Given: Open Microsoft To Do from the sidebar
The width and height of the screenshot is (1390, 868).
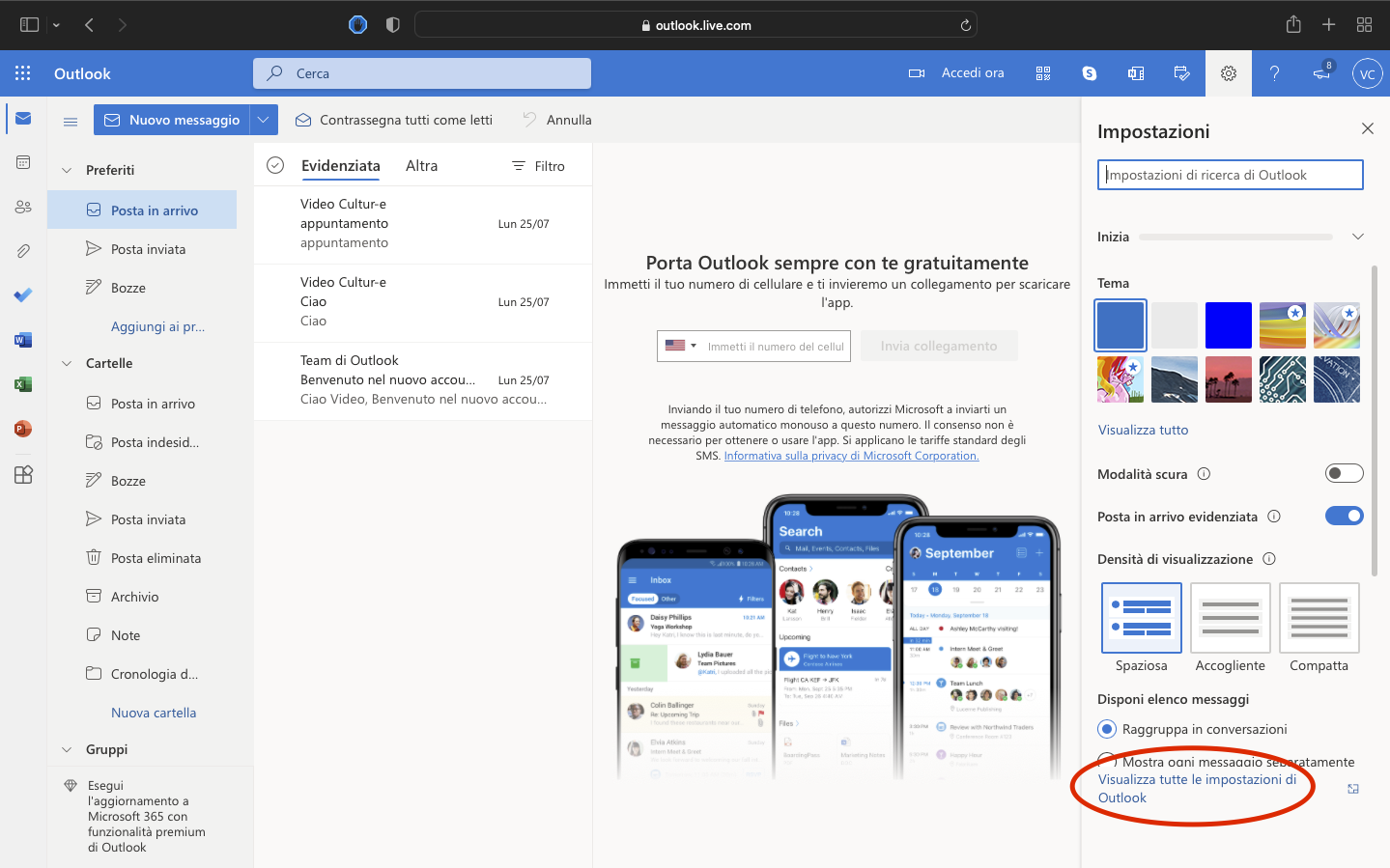Looking at the screenshot, I should tap(22, 294).
